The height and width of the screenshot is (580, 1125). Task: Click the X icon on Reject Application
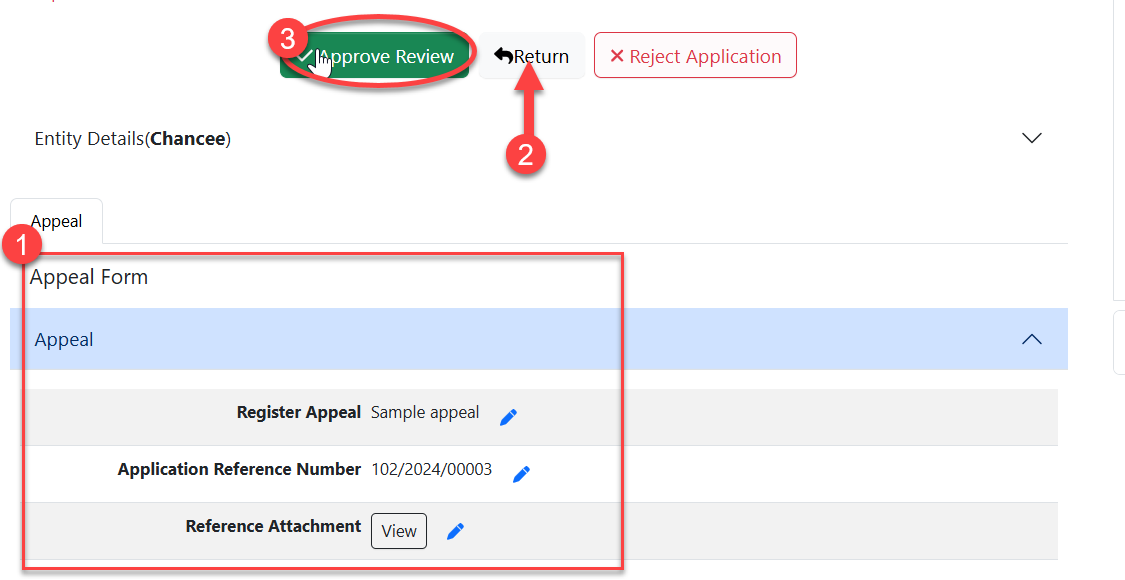pyautogui.click(x=617, y=56)
